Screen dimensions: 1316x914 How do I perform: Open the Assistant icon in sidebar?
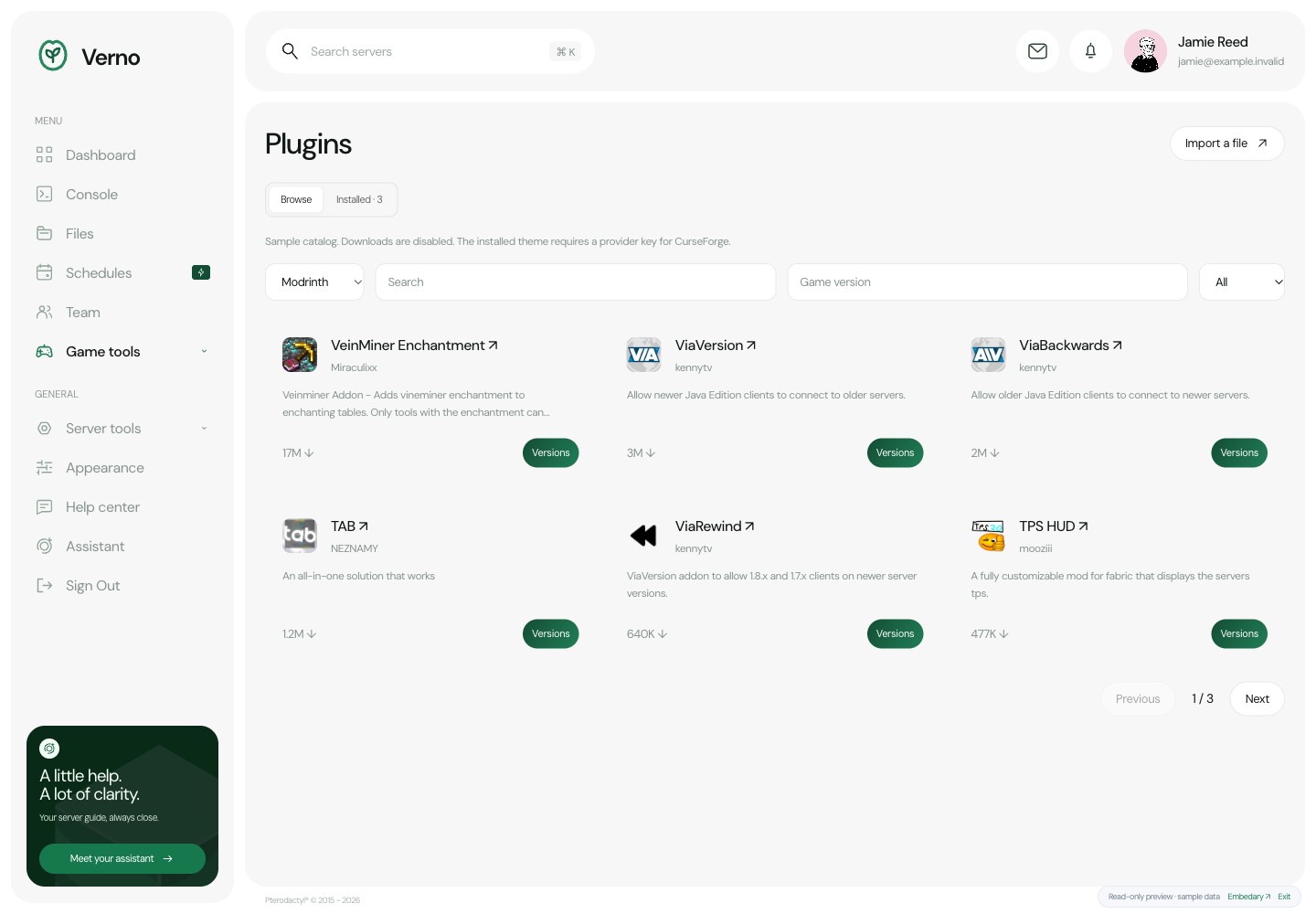tap(44, 546)
